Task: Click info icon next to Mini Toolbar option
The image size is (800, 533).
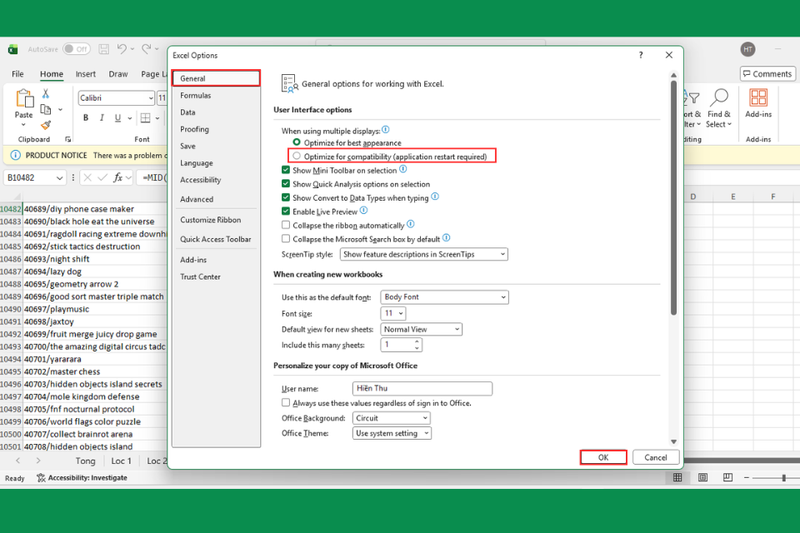Action: coord(403,169)
